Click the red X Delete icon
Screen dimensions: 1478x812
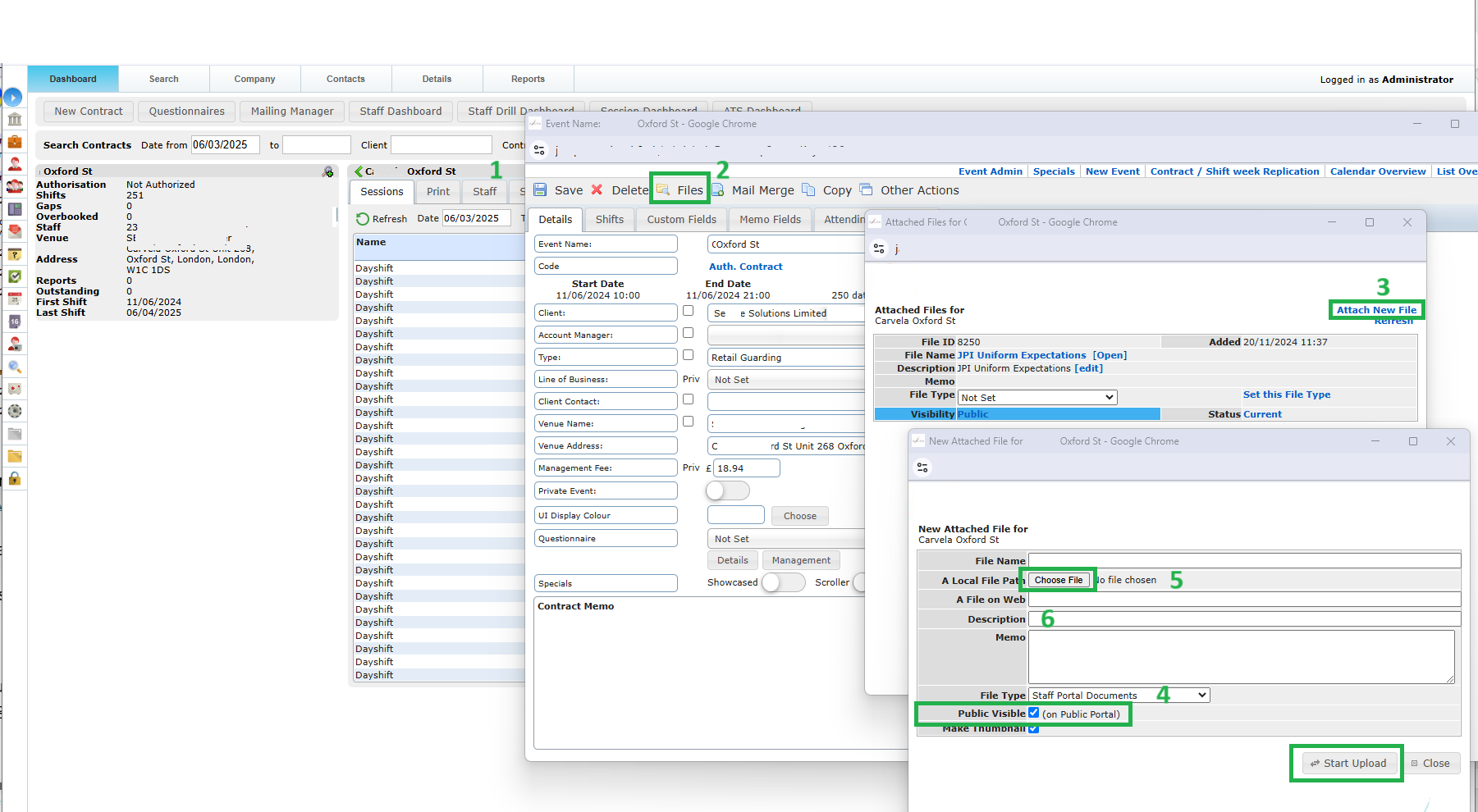[597, 190]
